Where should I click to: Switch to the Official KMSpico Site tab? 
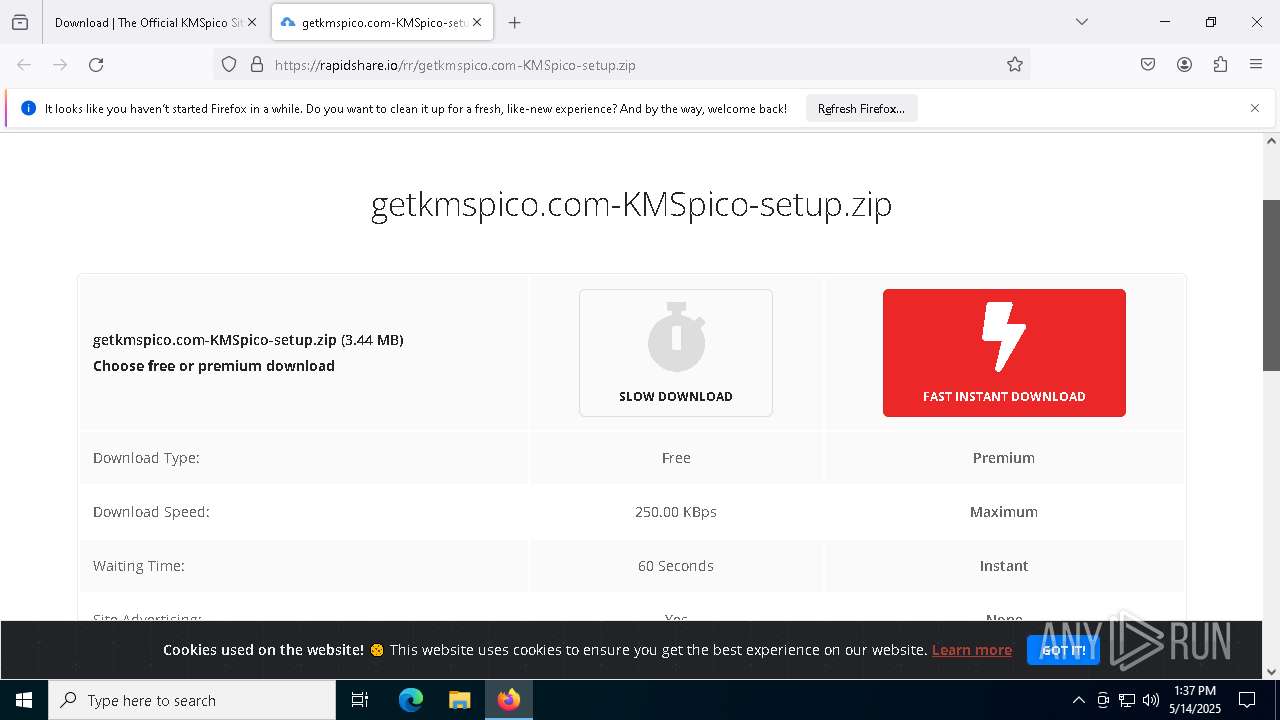pos(147,22)
